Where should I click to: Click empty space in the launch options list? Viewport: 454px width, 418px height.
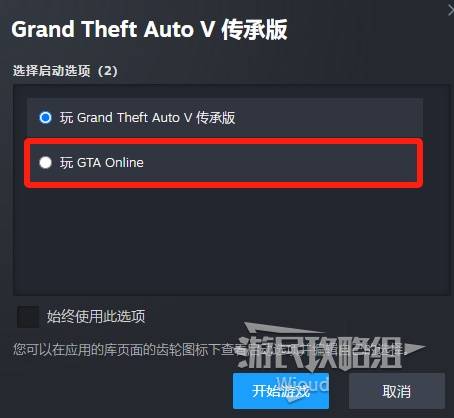click(230, 240)
